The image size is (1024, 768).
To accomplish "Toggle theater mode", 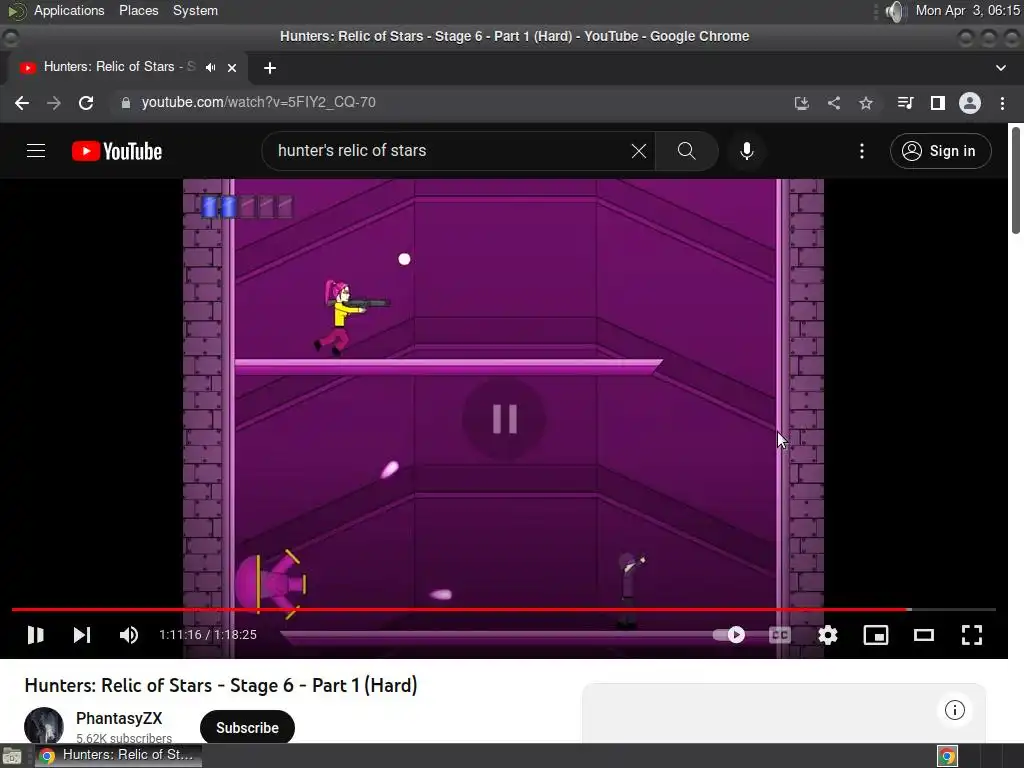I will pyautogui.click(x=923, y=635).
